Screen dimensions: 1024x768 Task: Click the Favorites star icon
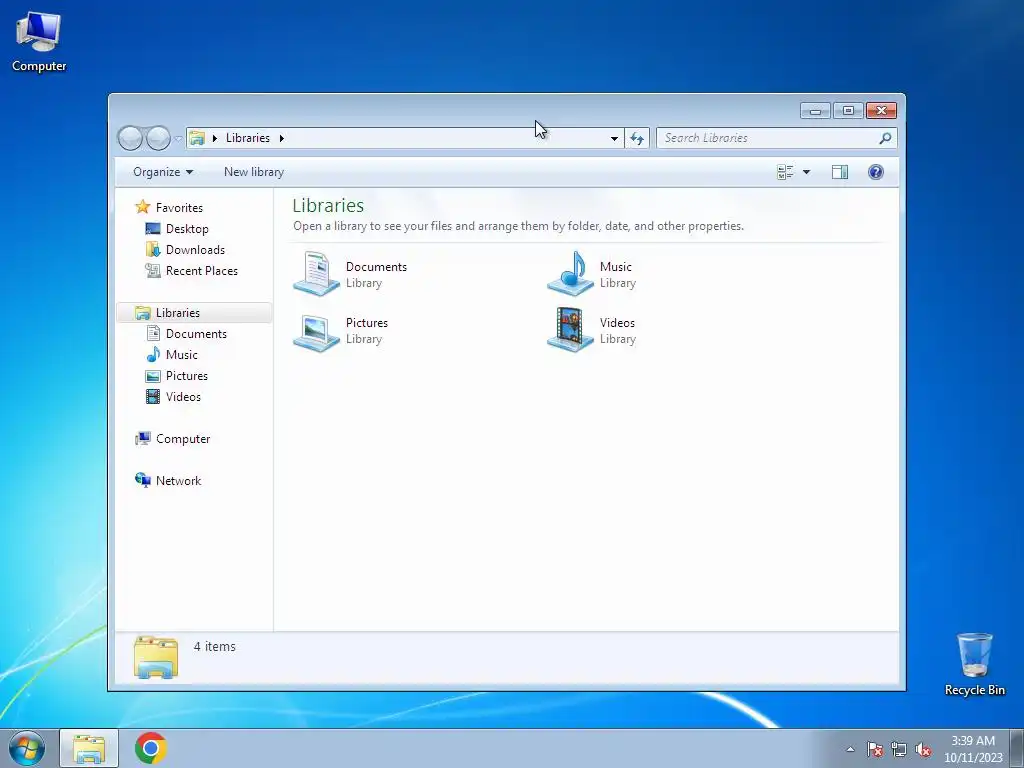tap(142, 207)
